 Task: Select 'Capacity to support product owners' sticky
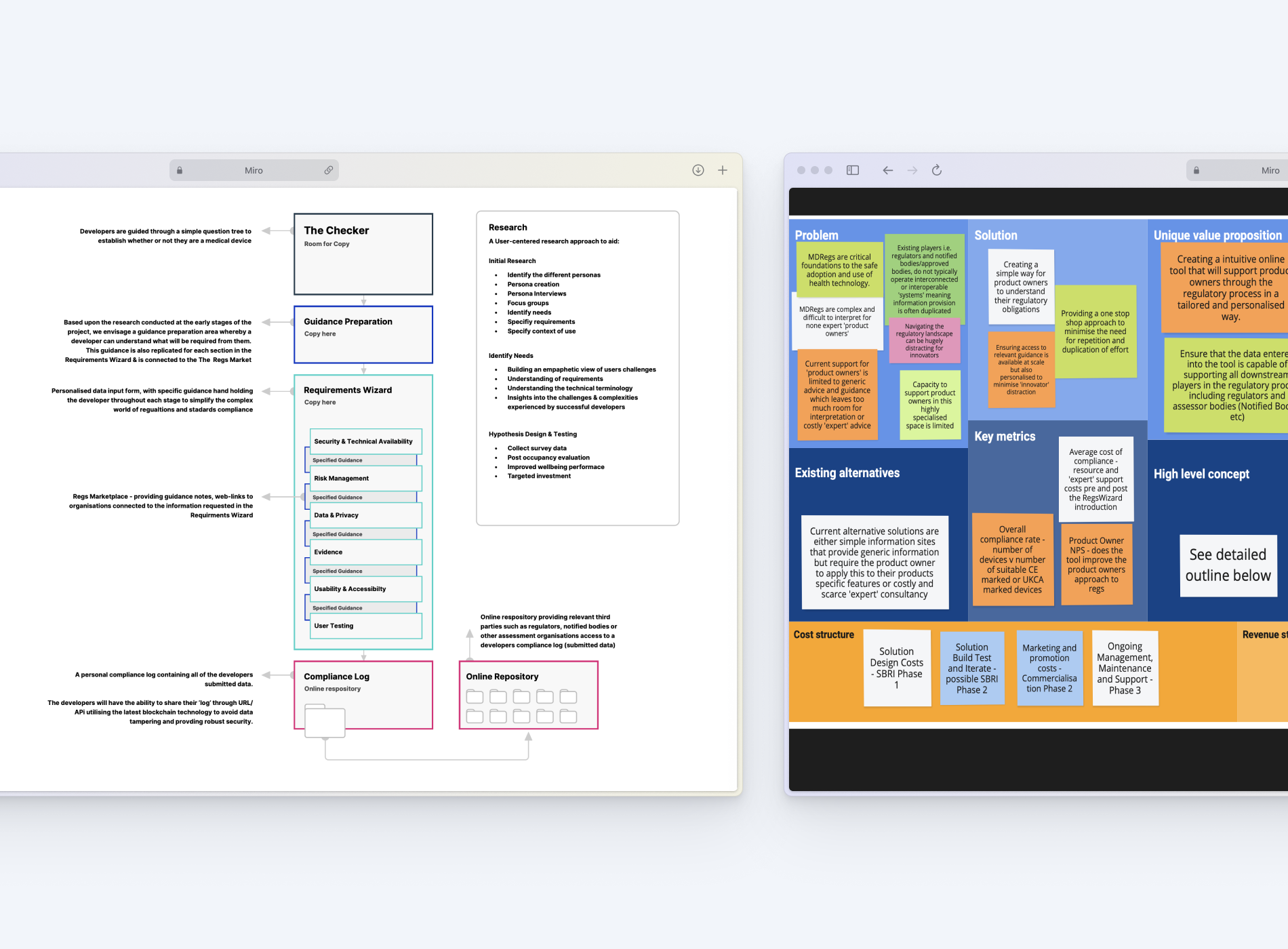tap(930, 405)
